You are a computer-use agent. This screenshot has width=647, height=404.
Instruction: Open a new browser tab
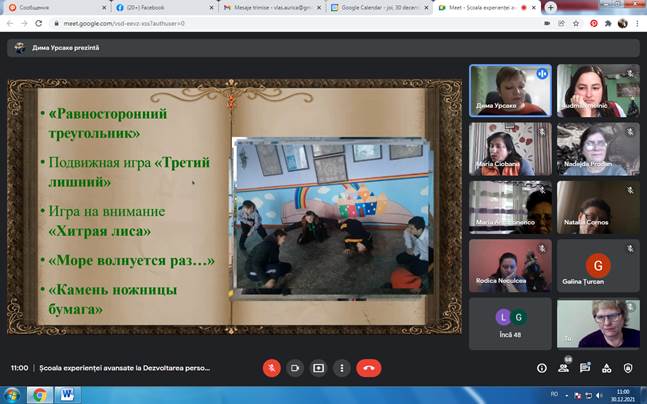550,7
